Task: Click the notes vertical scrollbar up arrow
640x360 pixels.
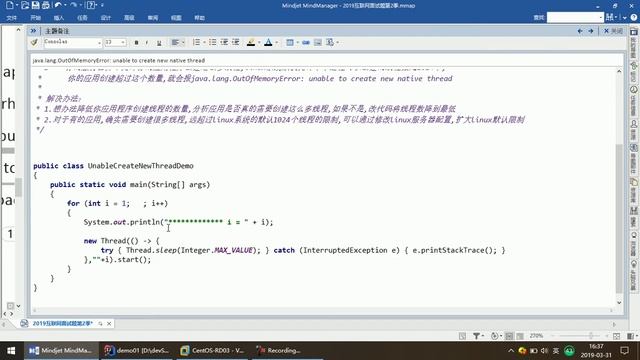Action: point(619,71)
